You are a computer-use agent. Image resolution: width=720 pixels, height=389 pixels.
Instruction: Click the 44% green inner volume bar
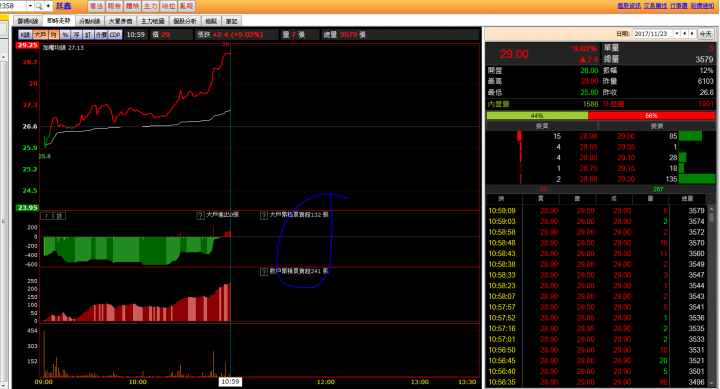click(537, 116)
